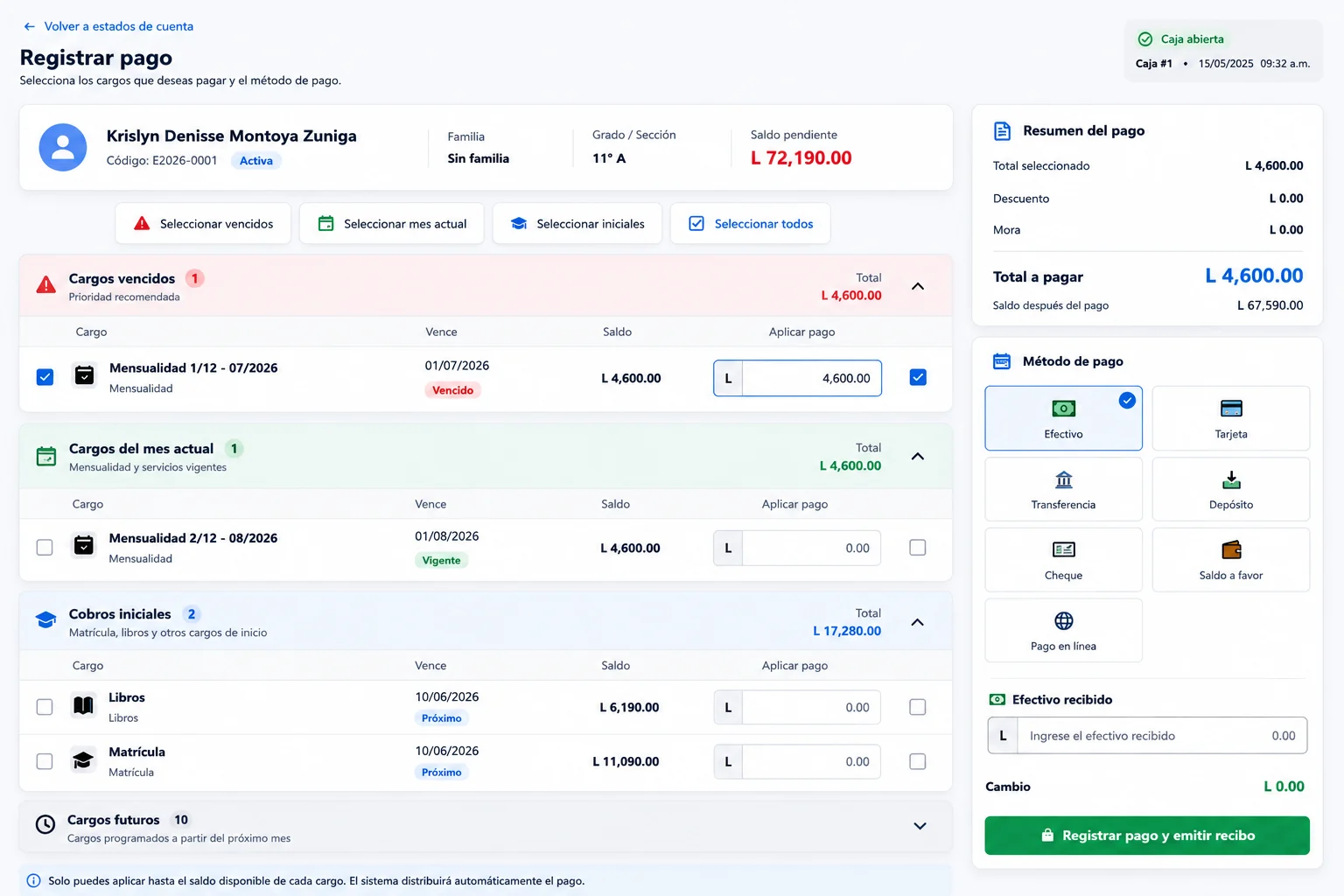This screenshot has height=896, width=1344.
Task: Click the Método de pago calendar icon
Action: click(1002, 361)
